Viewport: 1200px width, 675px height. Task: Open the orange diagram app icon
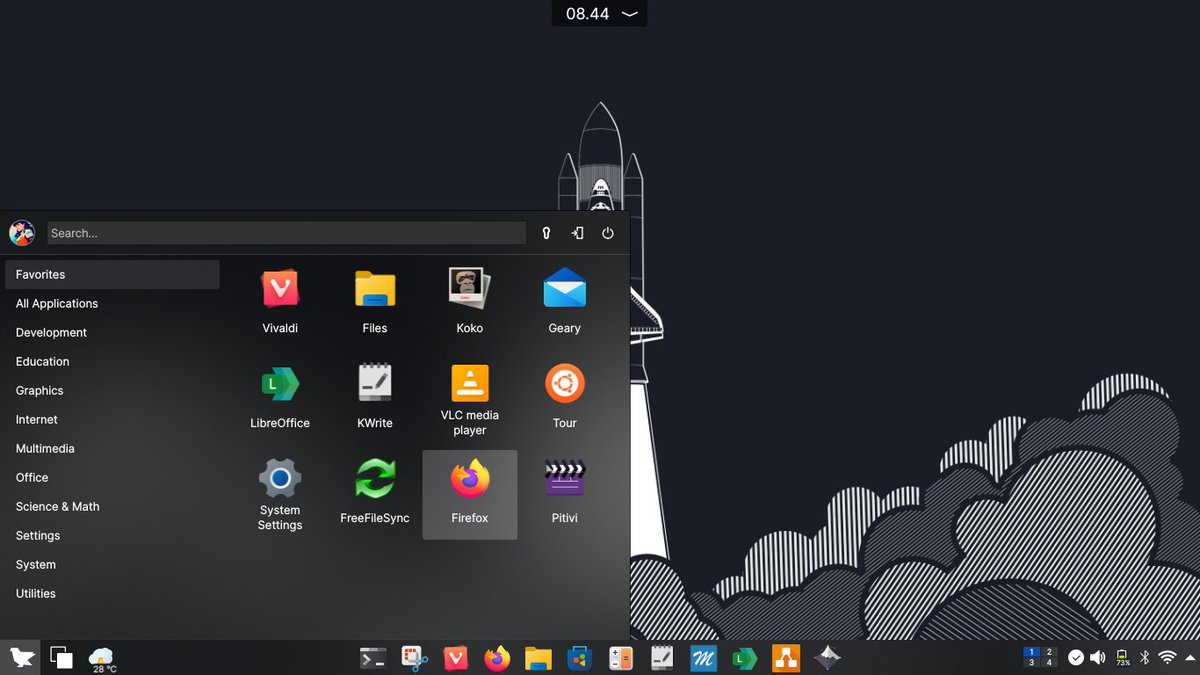coord(786,658)
